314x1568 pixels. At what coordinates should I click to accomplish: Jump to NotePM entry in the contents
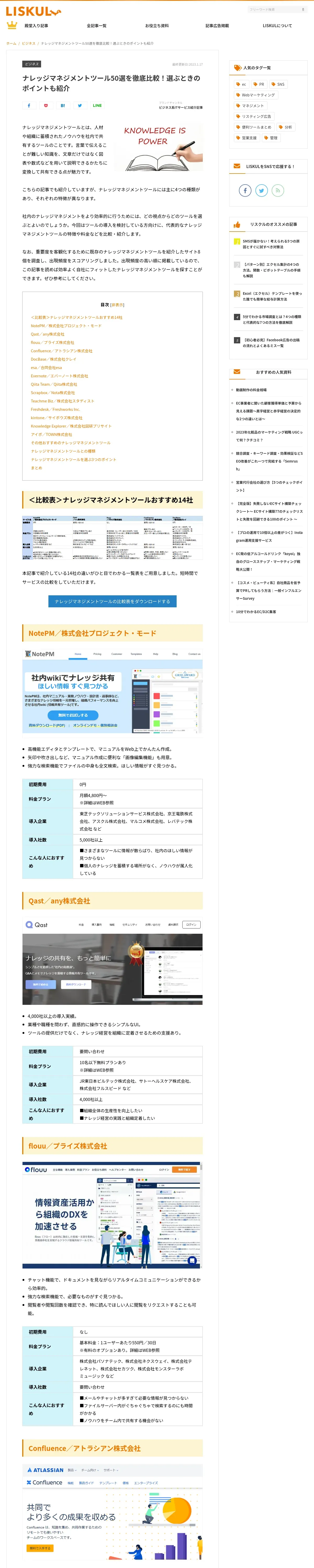pos(66,326)
